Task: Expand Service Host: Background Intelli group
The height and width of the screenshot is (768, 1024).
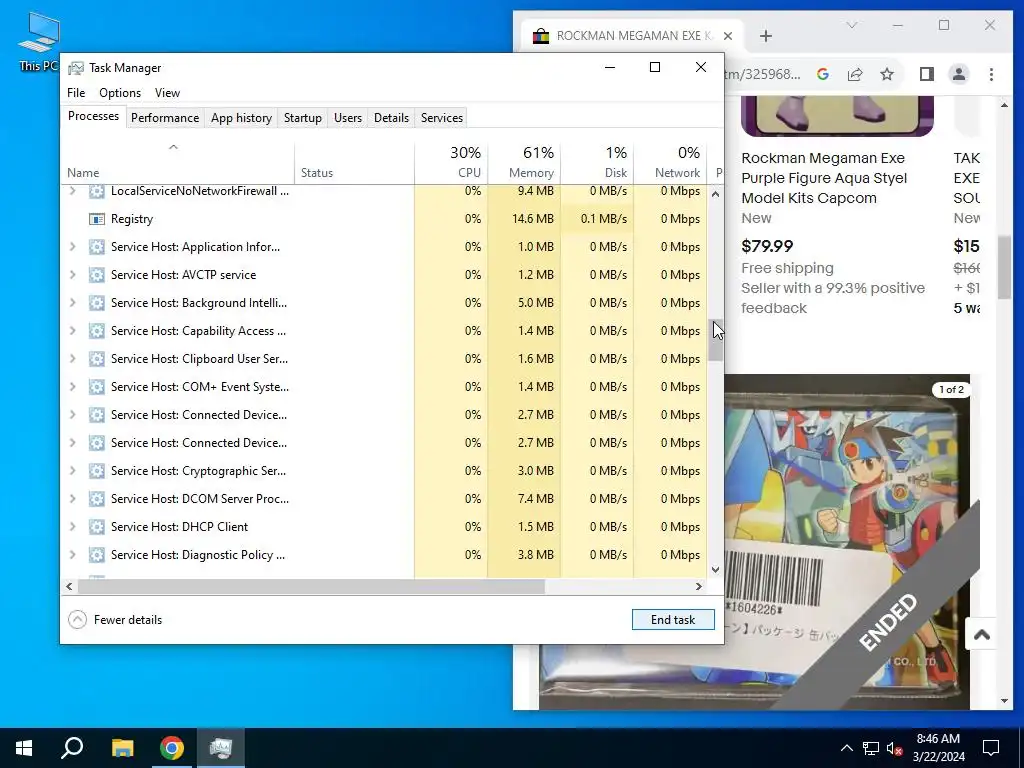Action: click(72, 303)
